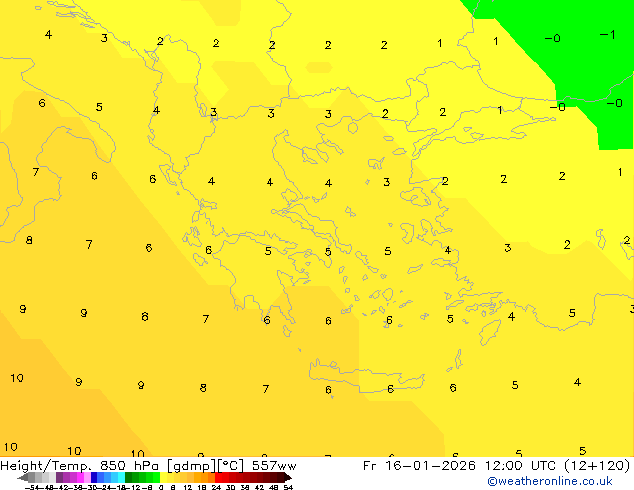Viewport: 634px width, 490px height.
Task: Click the 'Fr 16-01-2026 12:00 UTC' forecast date
Action: pyautogui.click(x=460, y=466)
